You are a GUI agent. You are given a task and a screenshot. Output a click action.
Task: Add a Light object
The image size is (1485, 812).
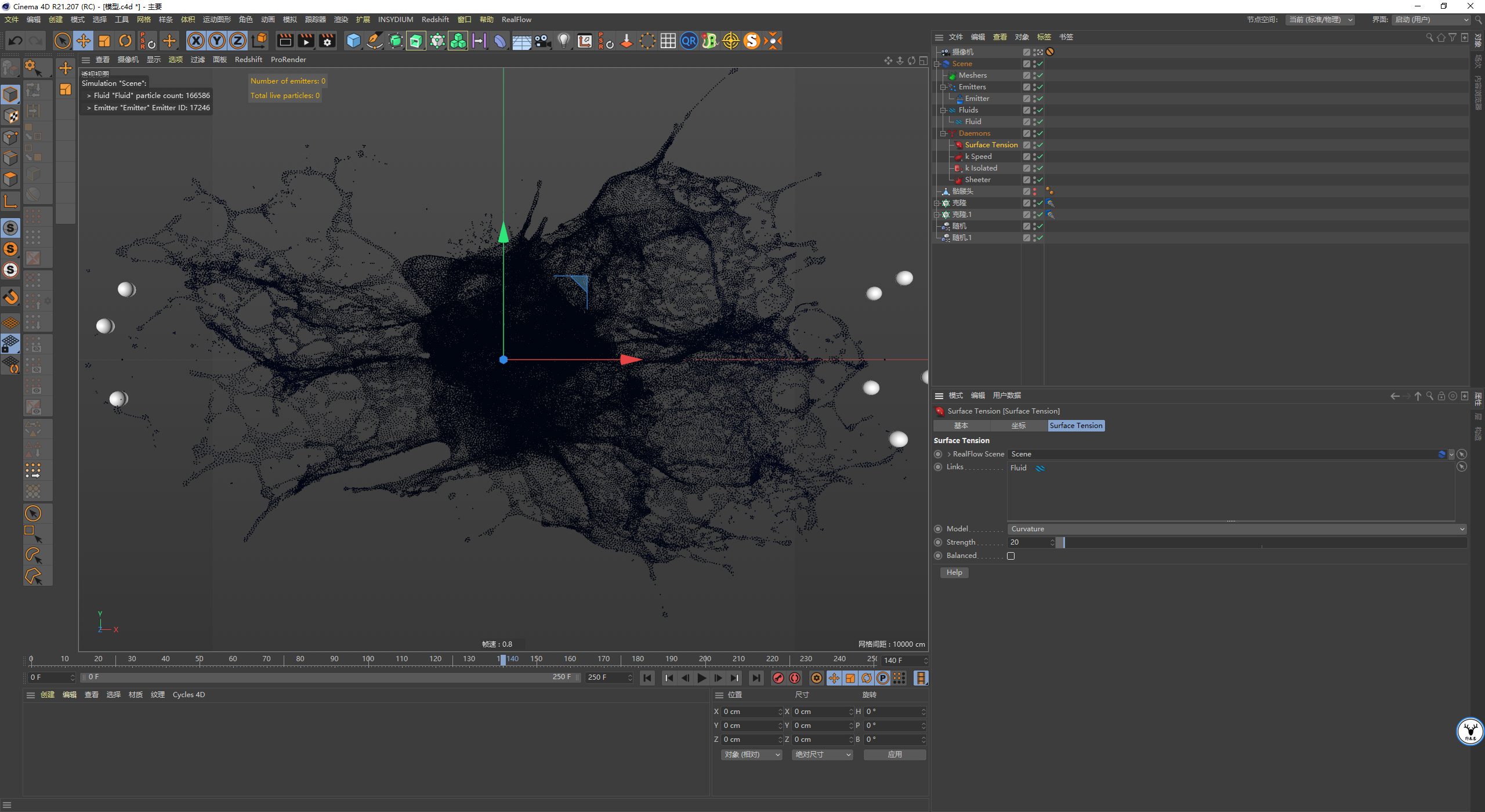coord(564,41)
